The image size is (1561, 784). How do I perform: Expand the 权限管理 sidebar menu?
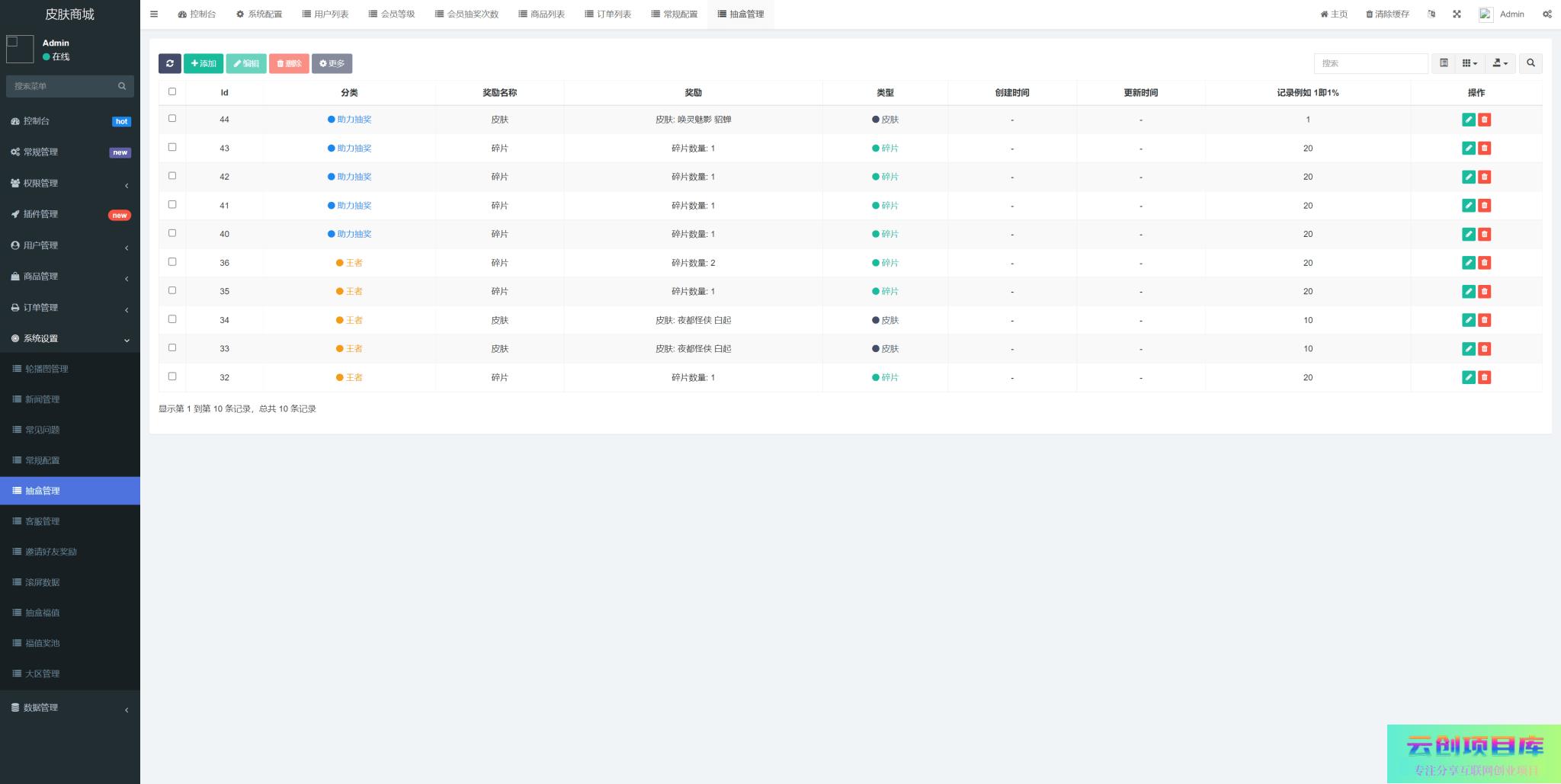(x=70, y=183)
